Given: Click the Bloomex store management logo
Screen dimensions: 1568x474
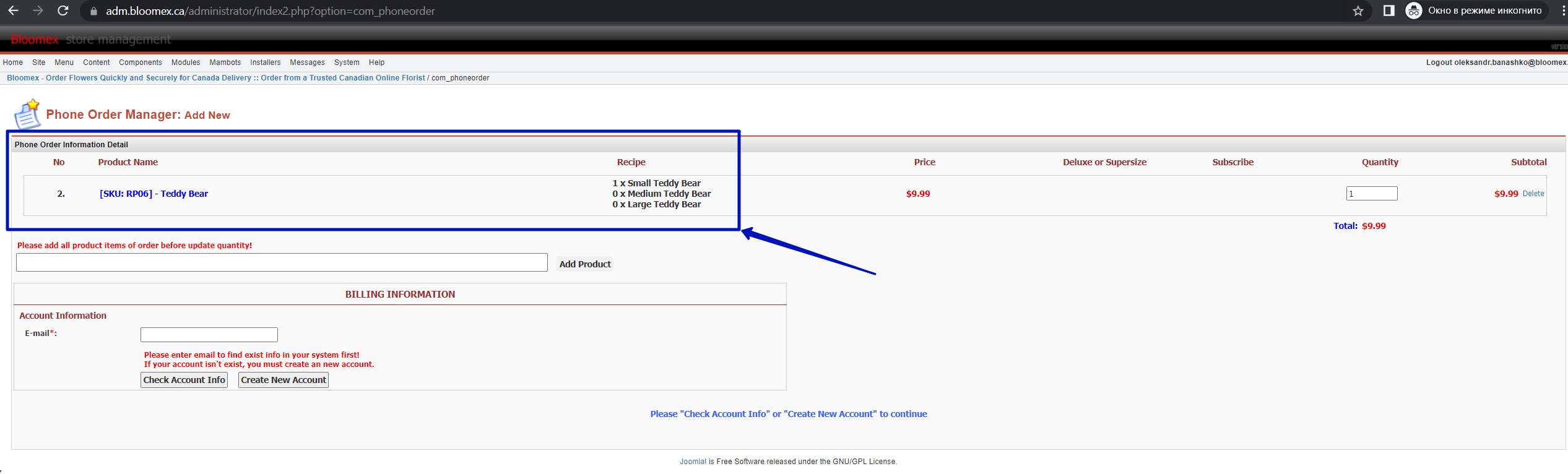Looking at the screenshot, I should [x=90, y=40].
